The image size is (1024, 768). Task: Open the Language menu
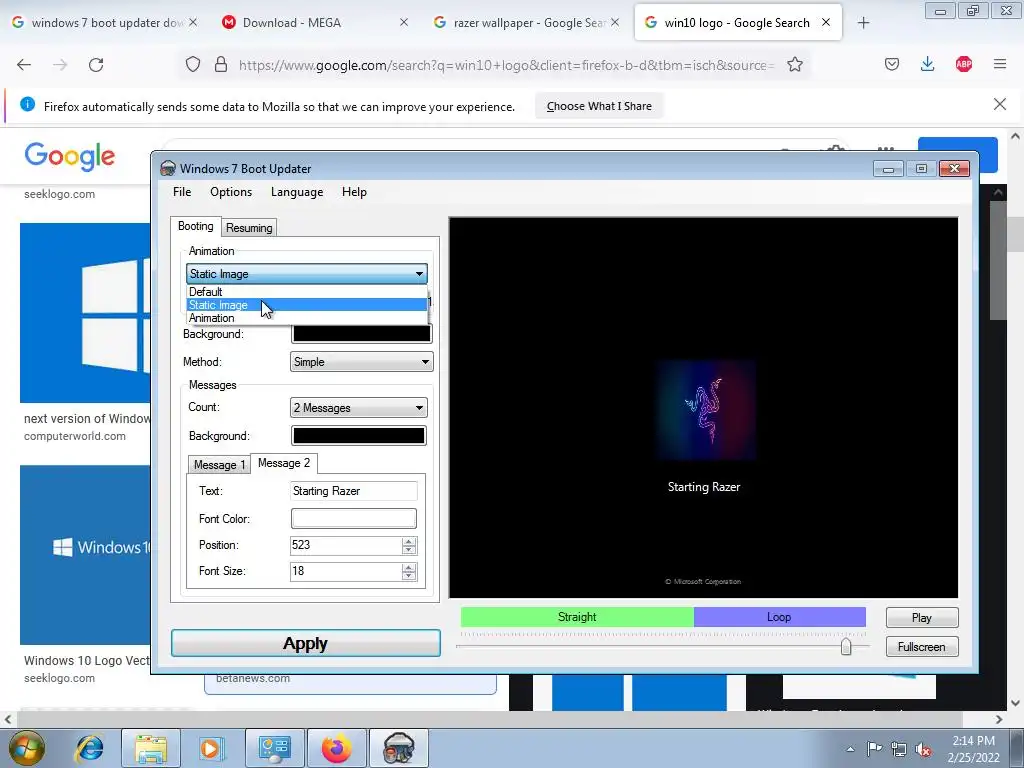tap(296, 192)
